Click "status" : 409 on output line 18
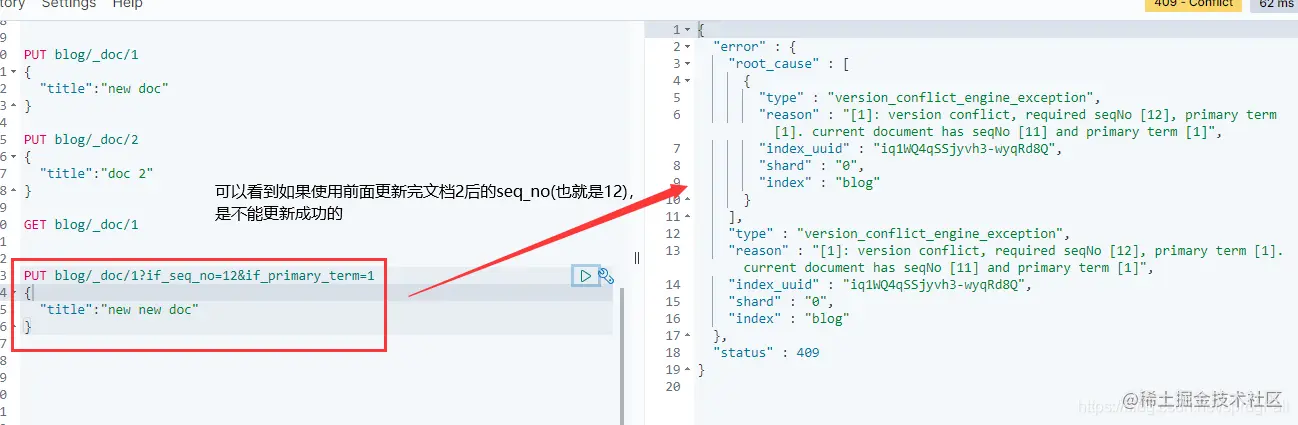The height and width of the screenshot is (425, 1298). coord(767,353)
